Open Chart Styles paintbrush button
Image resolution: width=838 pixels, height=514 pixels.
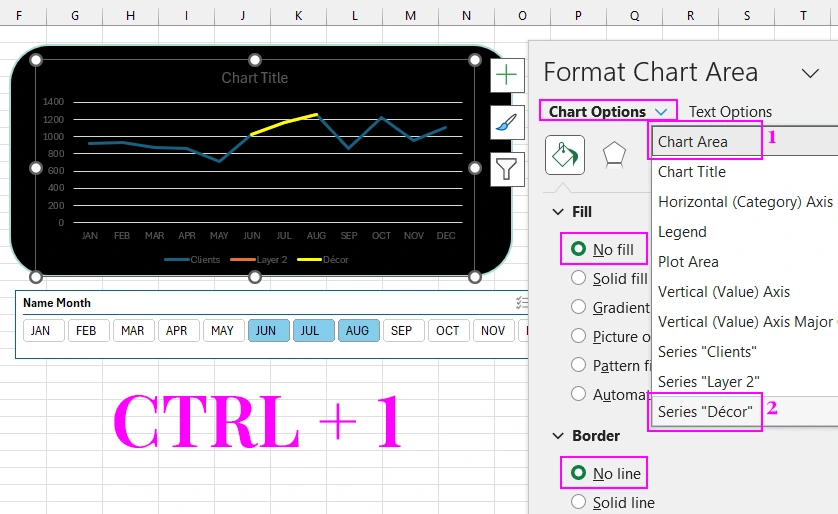coord(507,122)
